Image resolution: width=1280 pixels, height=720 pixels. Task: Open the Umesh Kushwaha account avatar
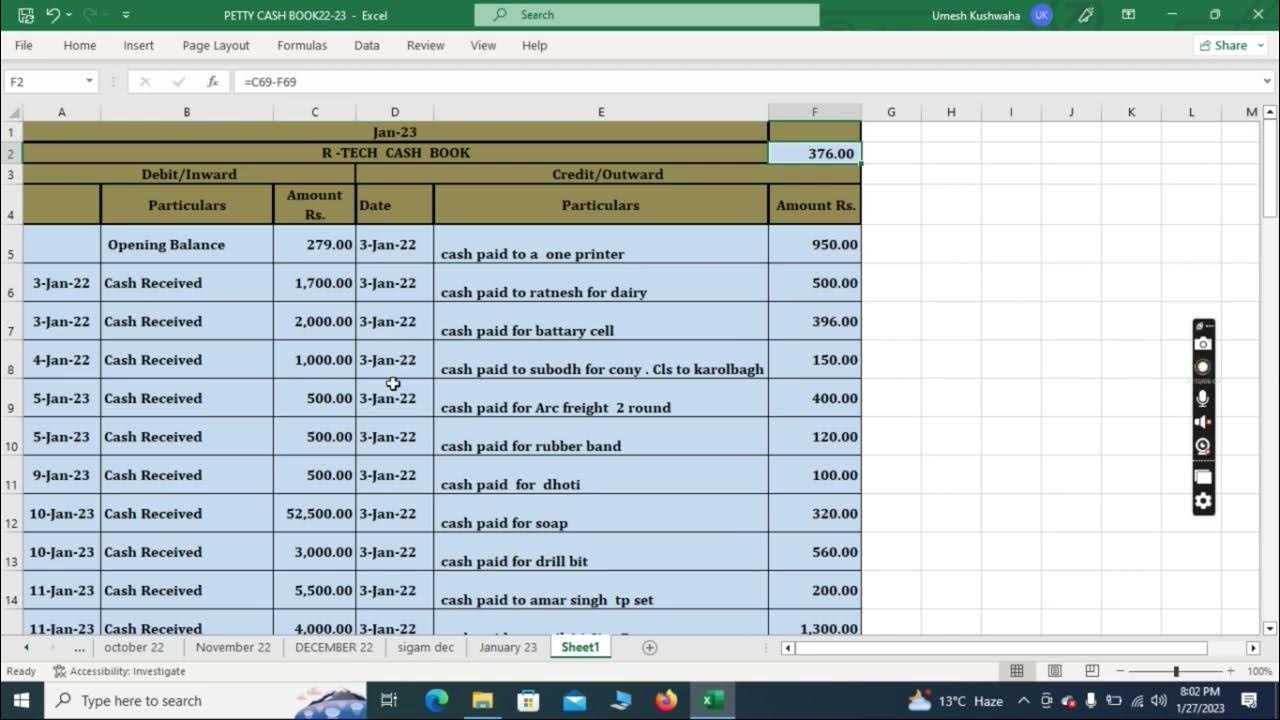click(1041, 15)
